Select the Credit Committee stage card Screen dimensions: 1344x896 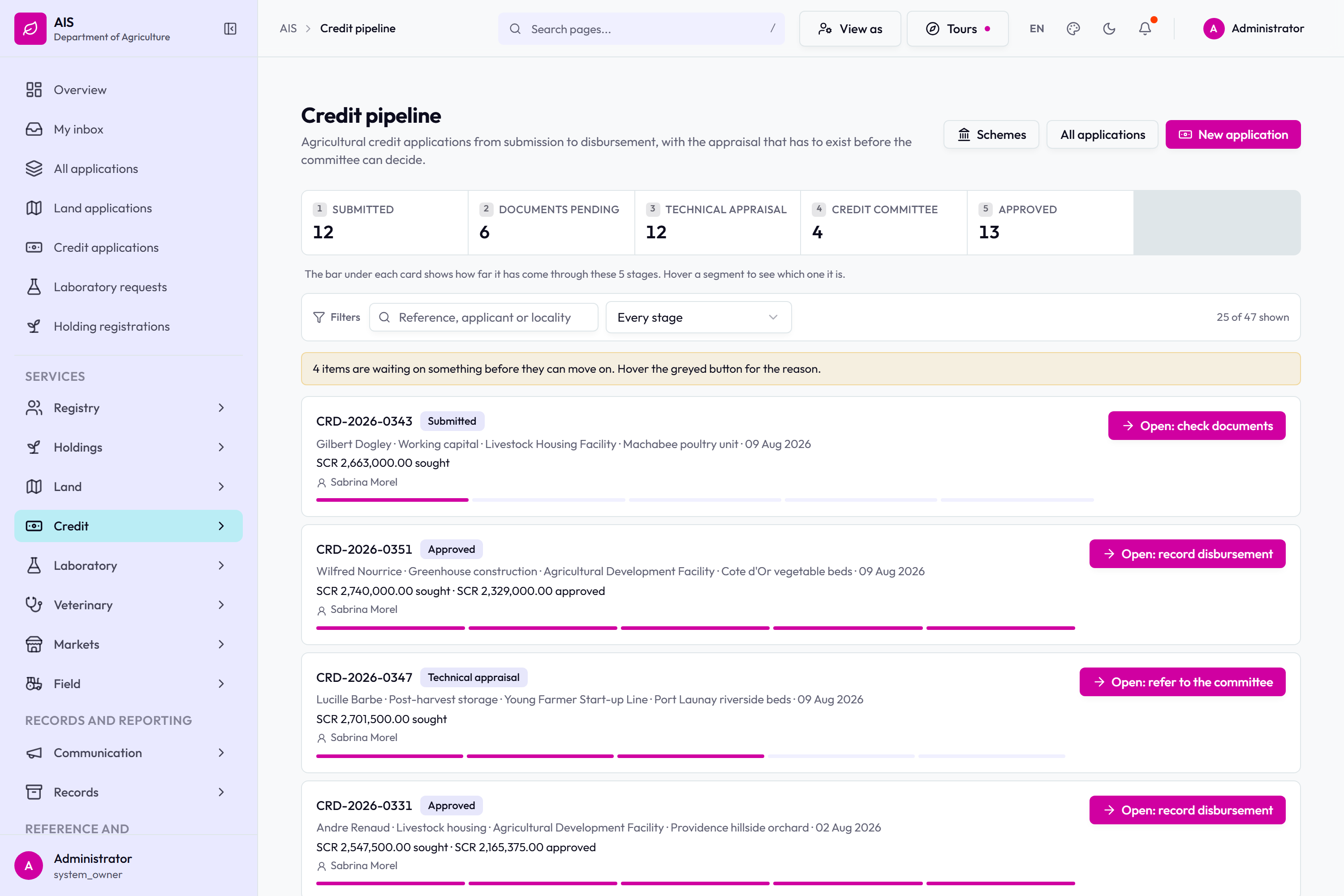883,222
